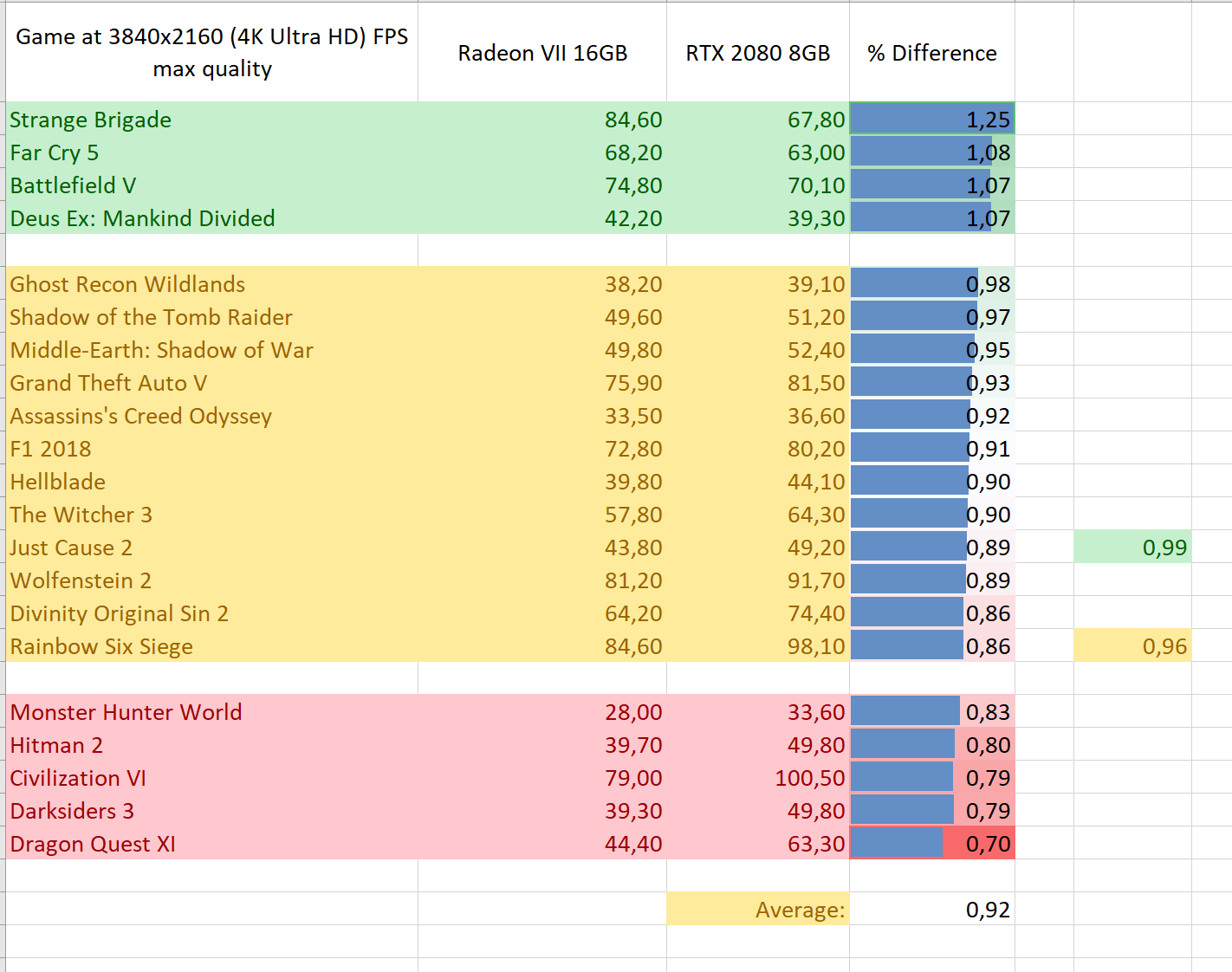Click the 1,25 difference data bar cell

[932, 119]
